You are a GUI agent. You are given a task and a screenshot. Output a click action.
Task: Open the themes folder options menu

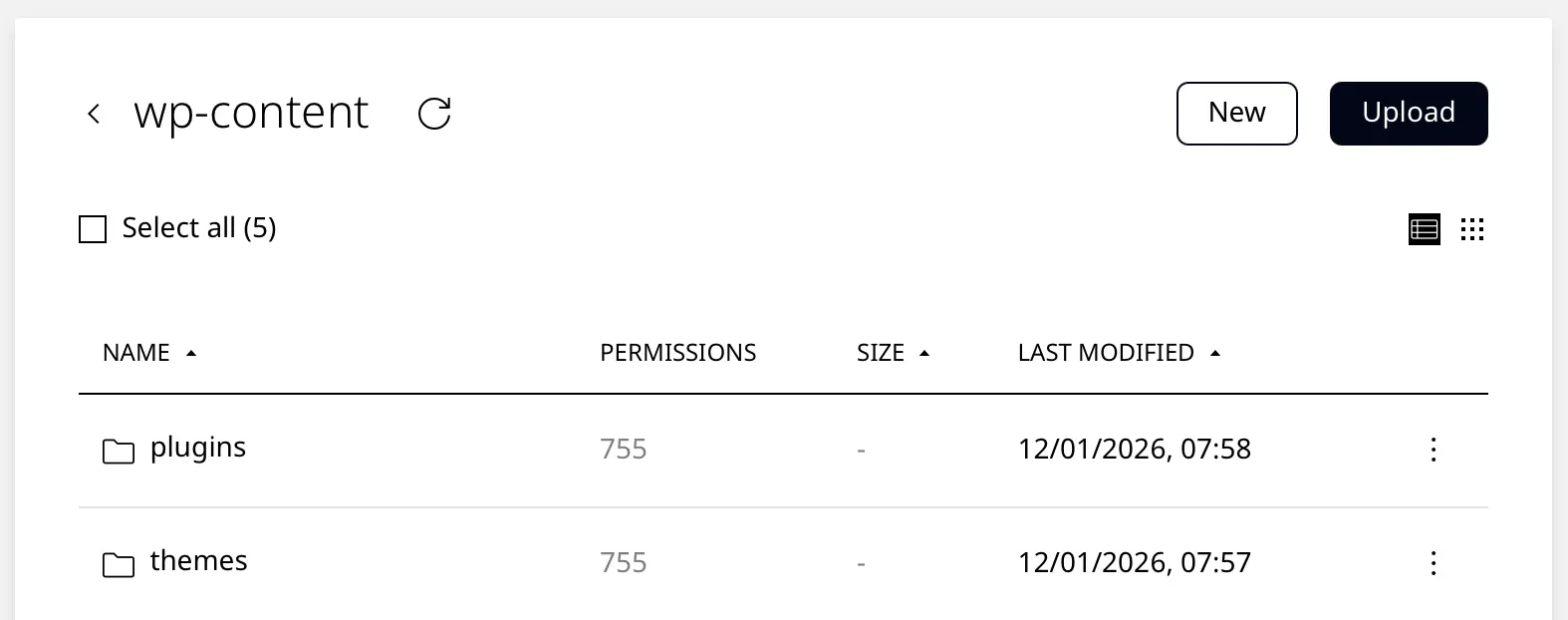tap(1434, 563)
